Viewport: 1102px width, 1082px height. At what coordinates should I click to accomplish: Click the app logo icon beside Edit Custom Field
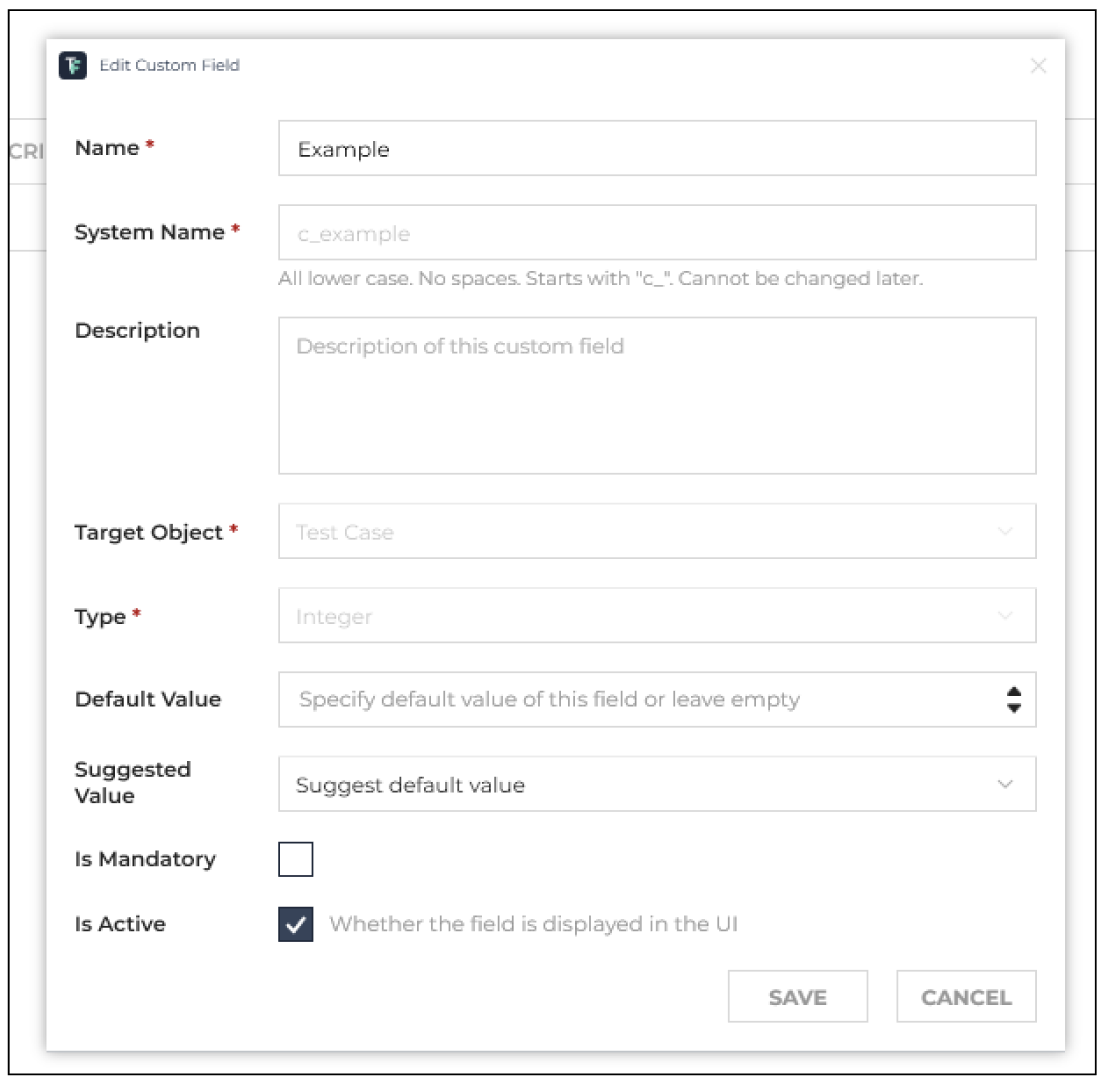point(72,65)
